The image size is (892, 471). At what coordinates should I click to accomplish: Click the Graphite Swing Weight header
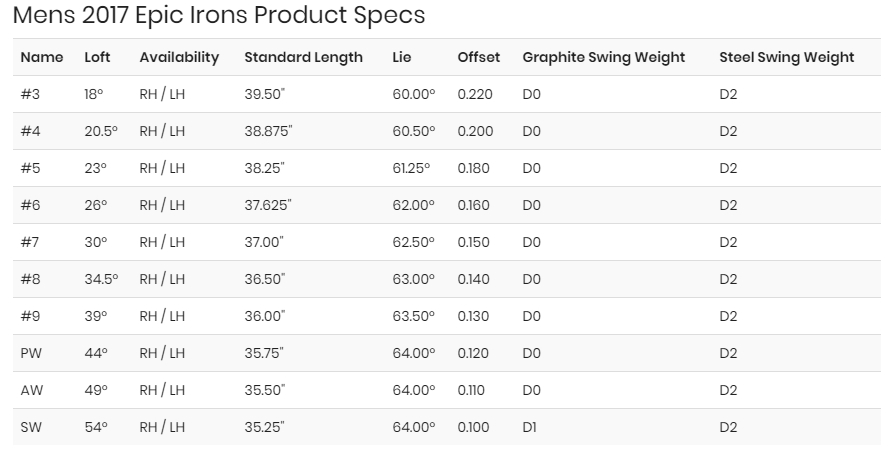click(603, 58)
